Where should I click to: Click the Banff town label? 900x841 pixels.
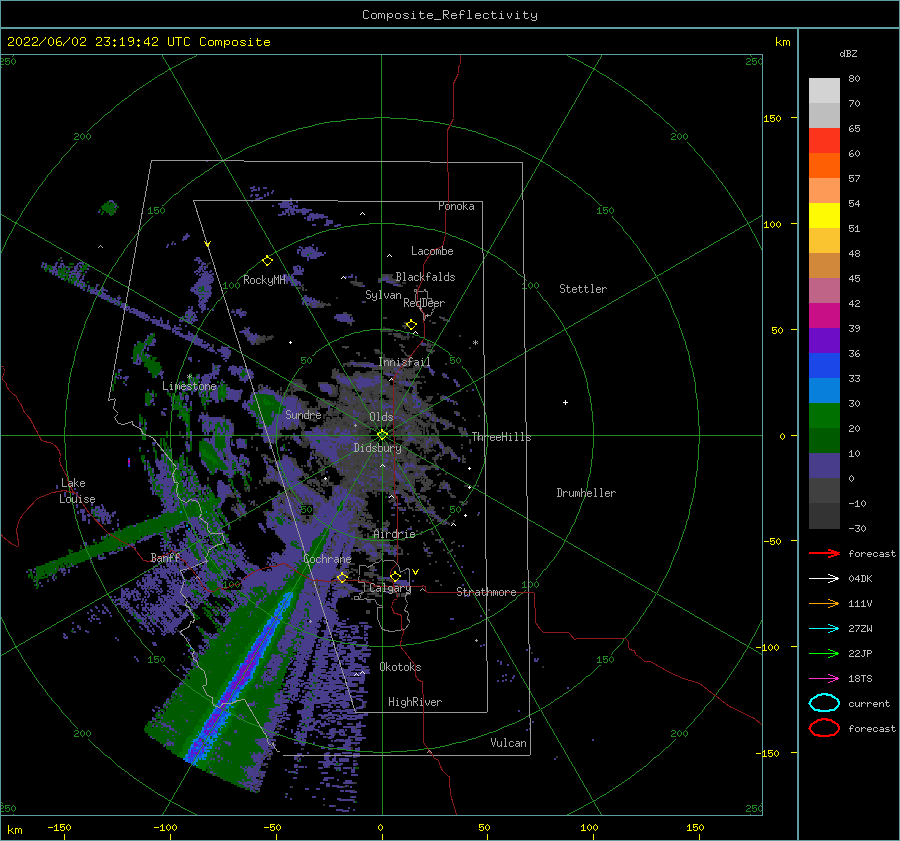point(165,557)
